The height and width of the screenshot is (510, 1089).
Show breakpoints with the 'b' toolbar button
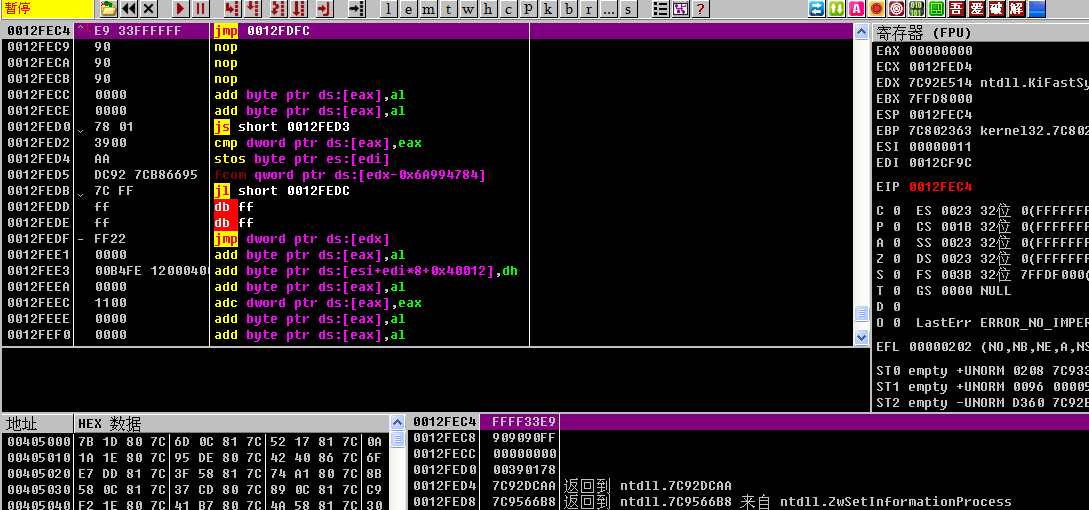point(569,9)
